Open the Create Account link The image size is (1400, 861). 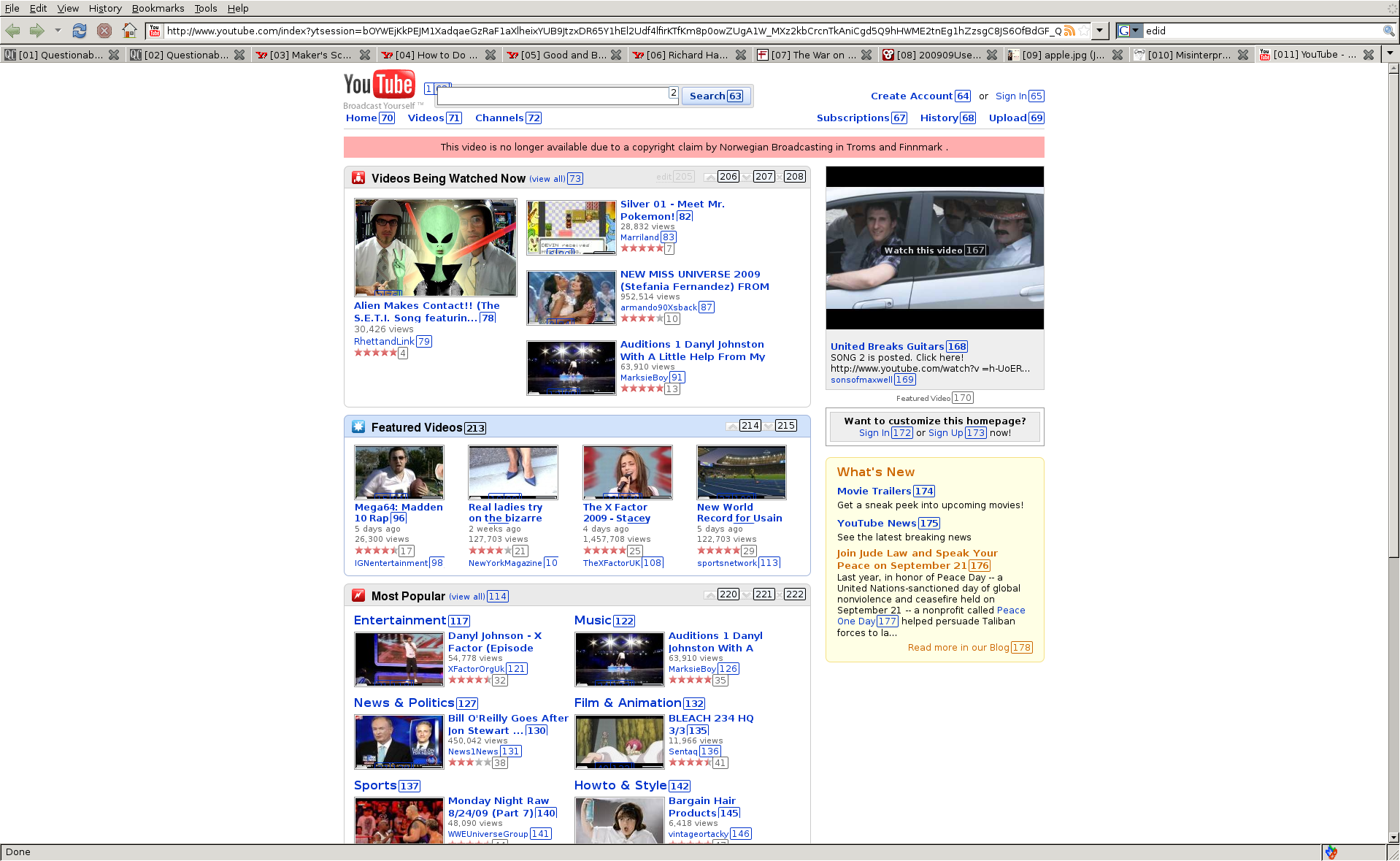[x=912, y=96]
